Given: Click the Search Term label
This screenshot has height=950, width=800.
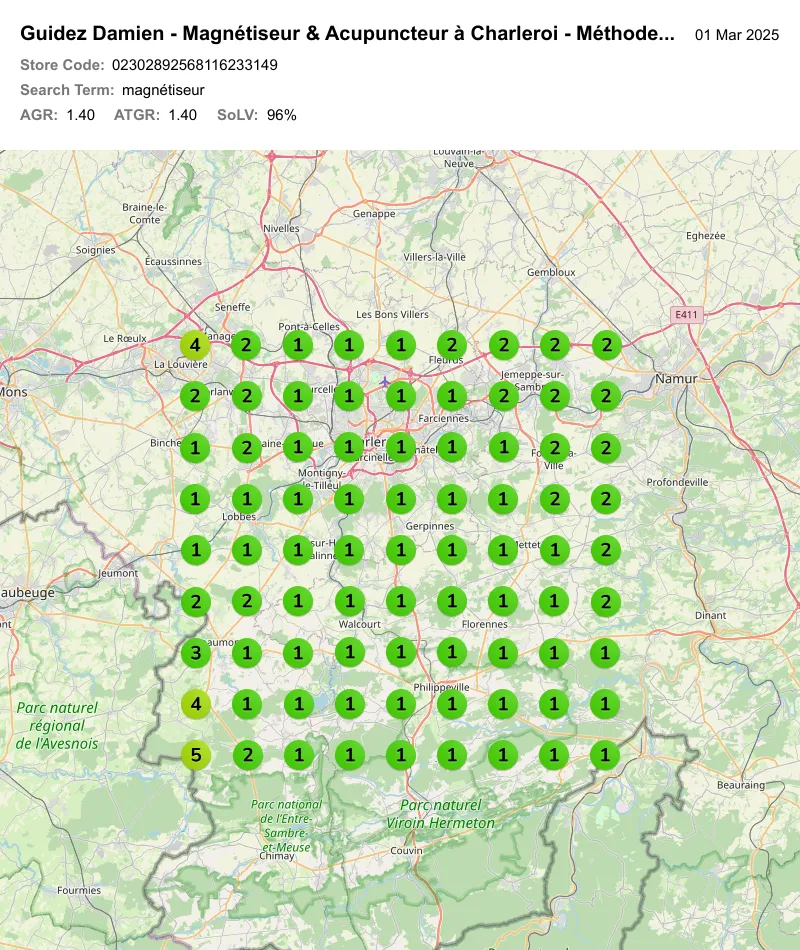Looking at the screenshot, I should [x=67, y=90].
